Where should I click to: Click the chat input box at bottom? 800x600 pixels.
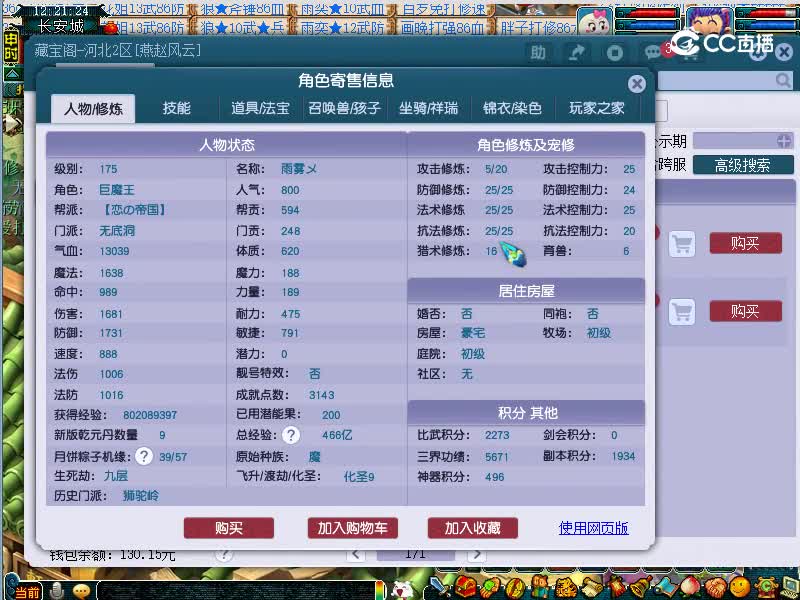pos(237,591)
